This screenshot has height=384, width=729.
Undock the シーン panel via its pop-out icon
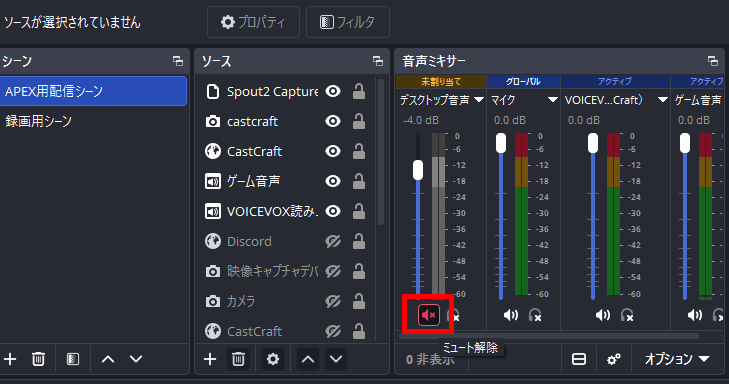178,61
